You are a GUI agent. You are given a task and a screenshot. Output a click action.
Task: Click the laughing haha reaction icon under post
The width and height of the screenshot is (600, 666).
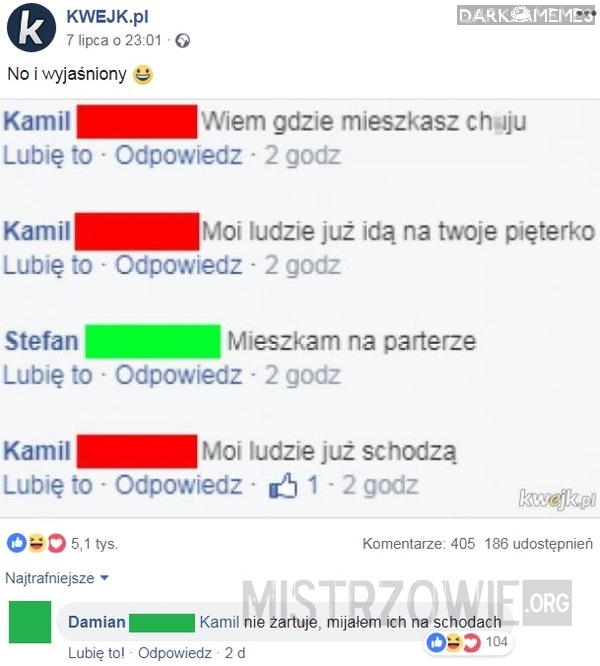[x=37, y=543]
